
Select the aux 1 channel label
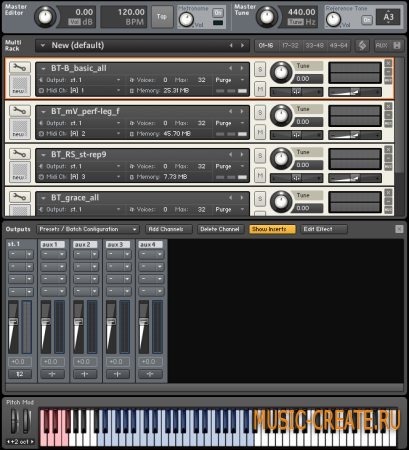(52, 244)
